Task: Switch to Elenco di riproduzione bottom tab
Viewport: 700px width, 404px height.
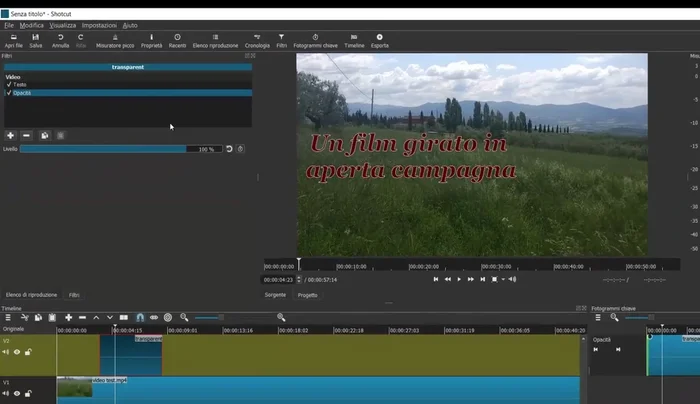Action: pos(31,295)
